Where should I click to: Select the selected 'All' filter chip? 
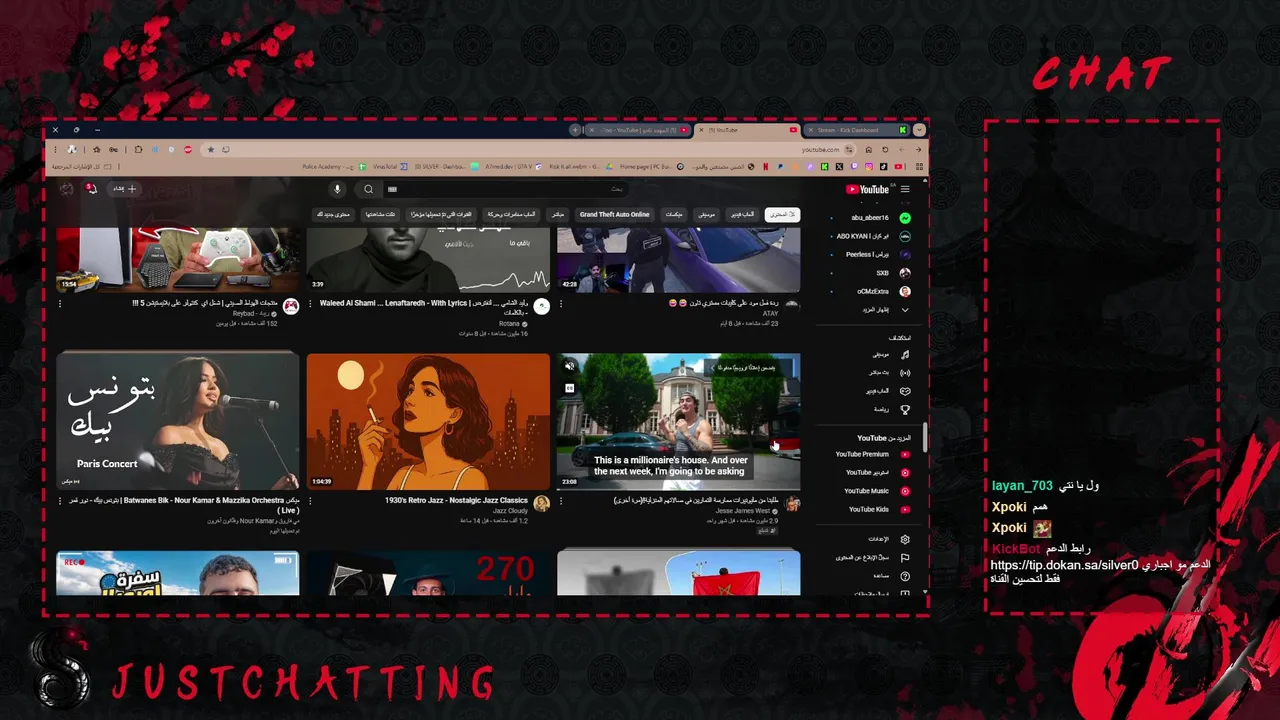pyautogui.click(x=782, y=214)
